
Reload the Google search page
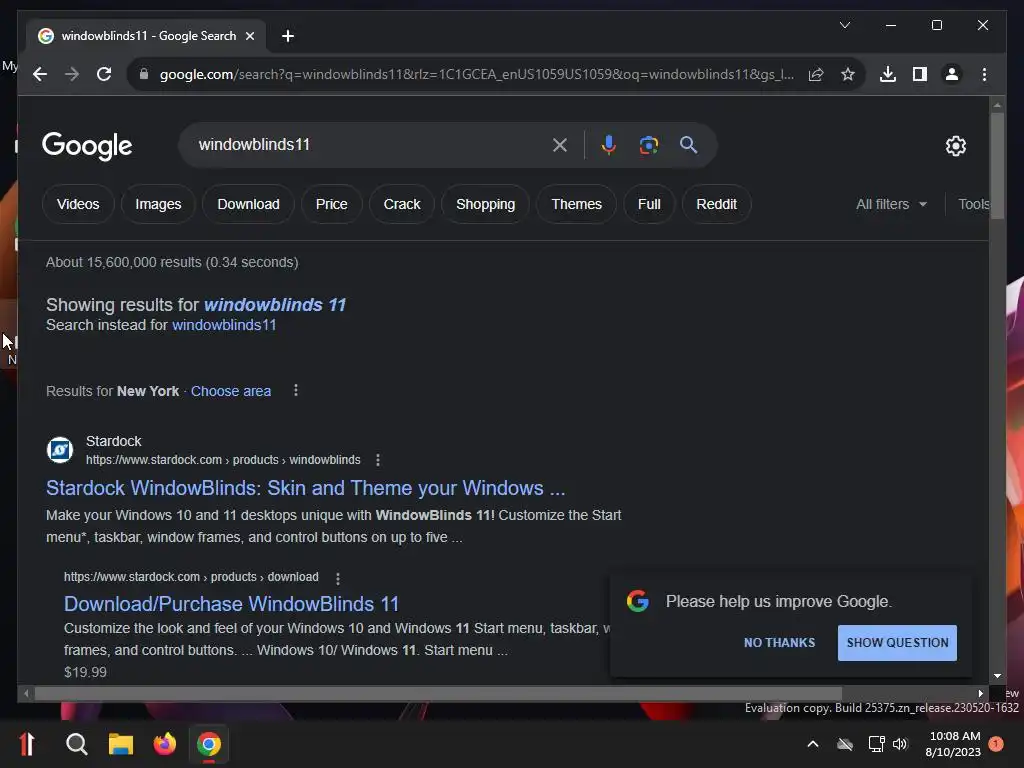point(104,74)
